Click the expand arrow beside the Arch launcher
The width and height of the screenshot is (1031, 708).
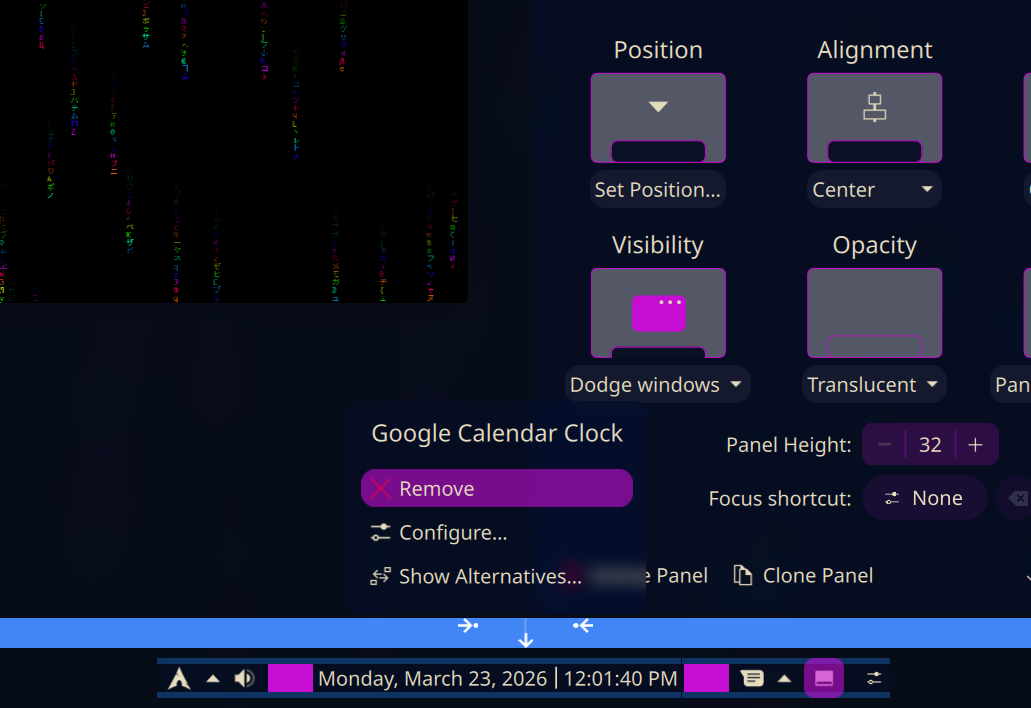(213, 678)
